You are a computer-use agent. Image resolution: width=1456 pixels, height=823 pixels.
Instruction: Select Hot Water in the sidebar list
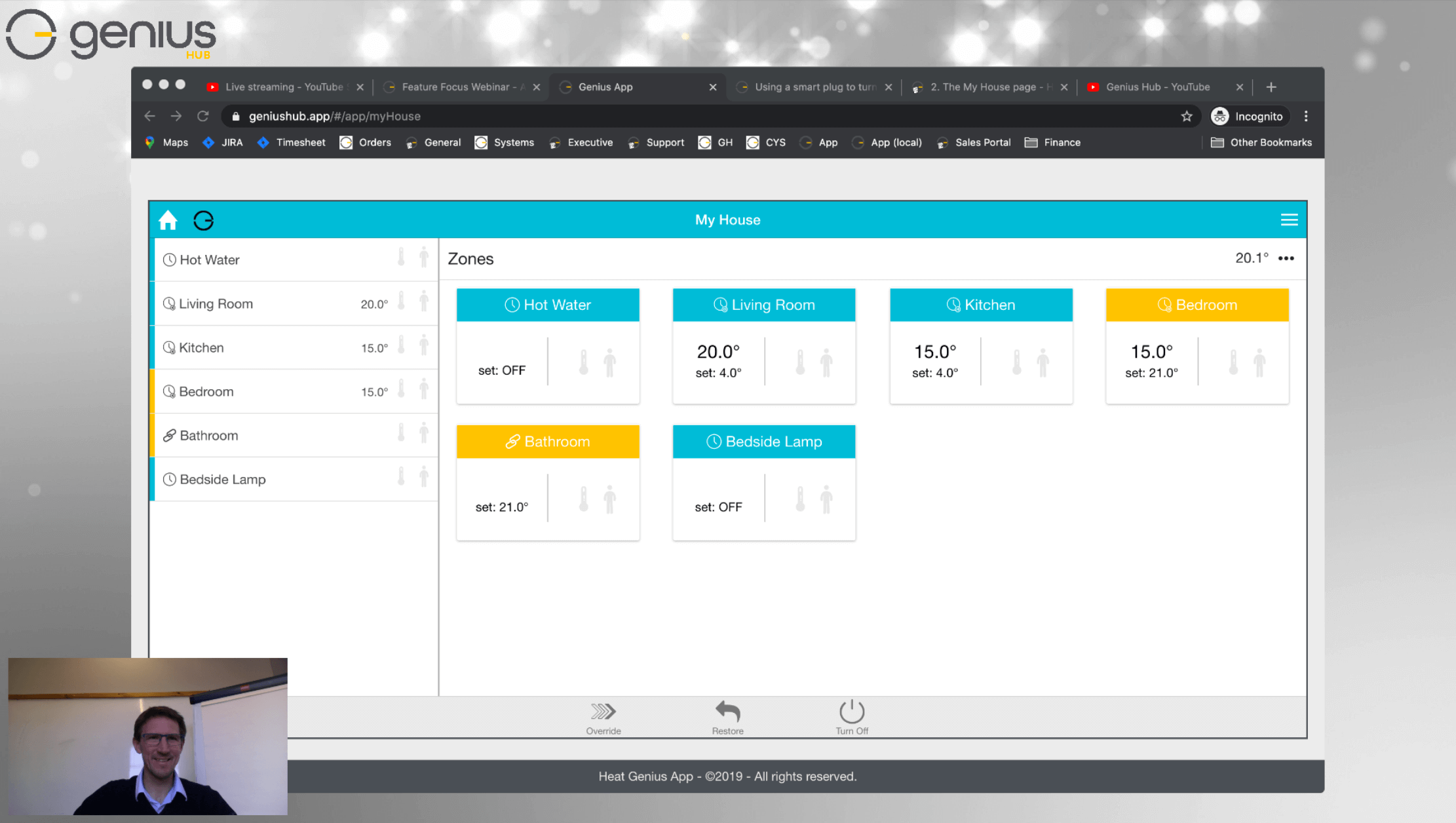pos(210,259)
